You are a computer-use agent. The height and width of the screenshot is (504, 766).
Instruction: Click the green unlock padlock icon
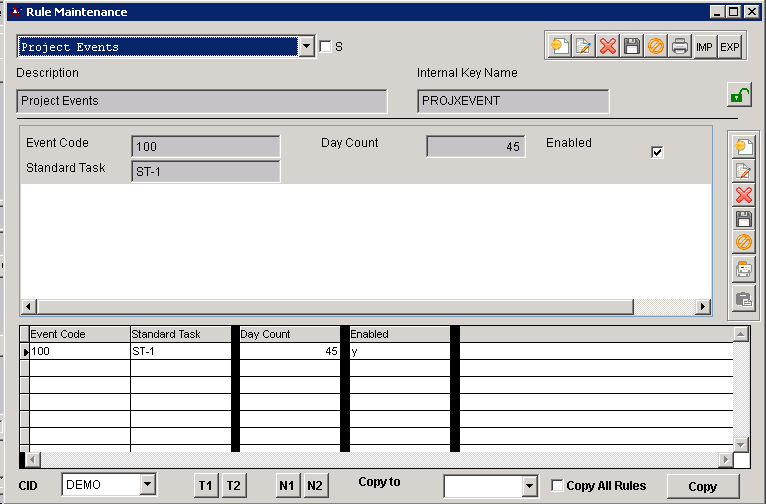tap(739, 96)
